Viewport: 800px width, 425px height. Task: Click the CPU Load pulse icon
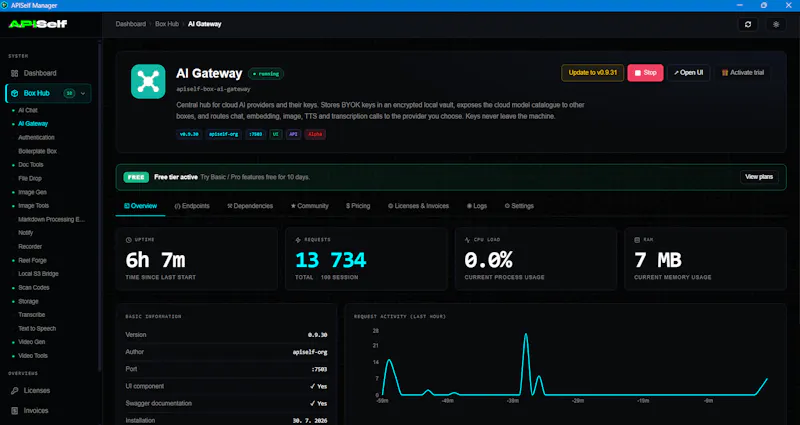(467, 239)
